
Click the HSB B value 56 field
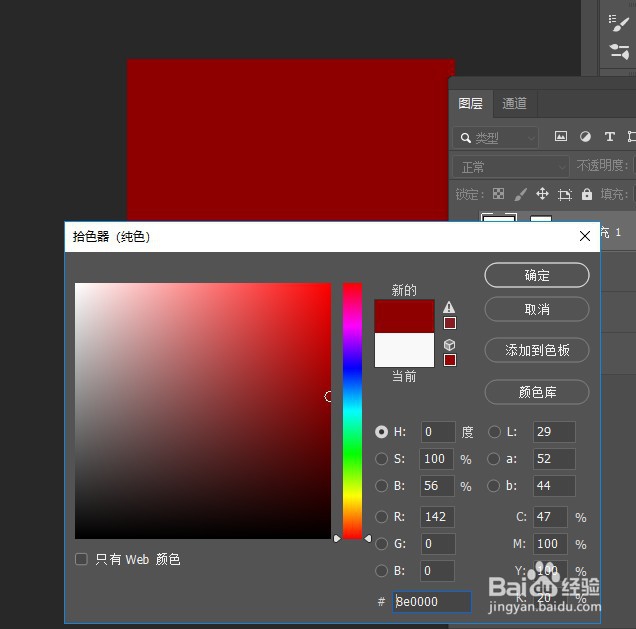[x=437, y=486]
